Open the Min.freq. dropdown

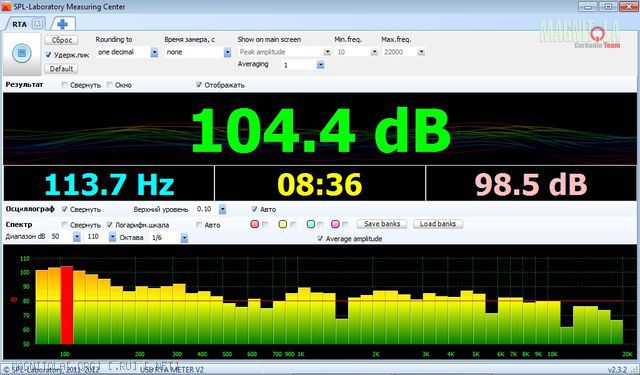(374, 52)
